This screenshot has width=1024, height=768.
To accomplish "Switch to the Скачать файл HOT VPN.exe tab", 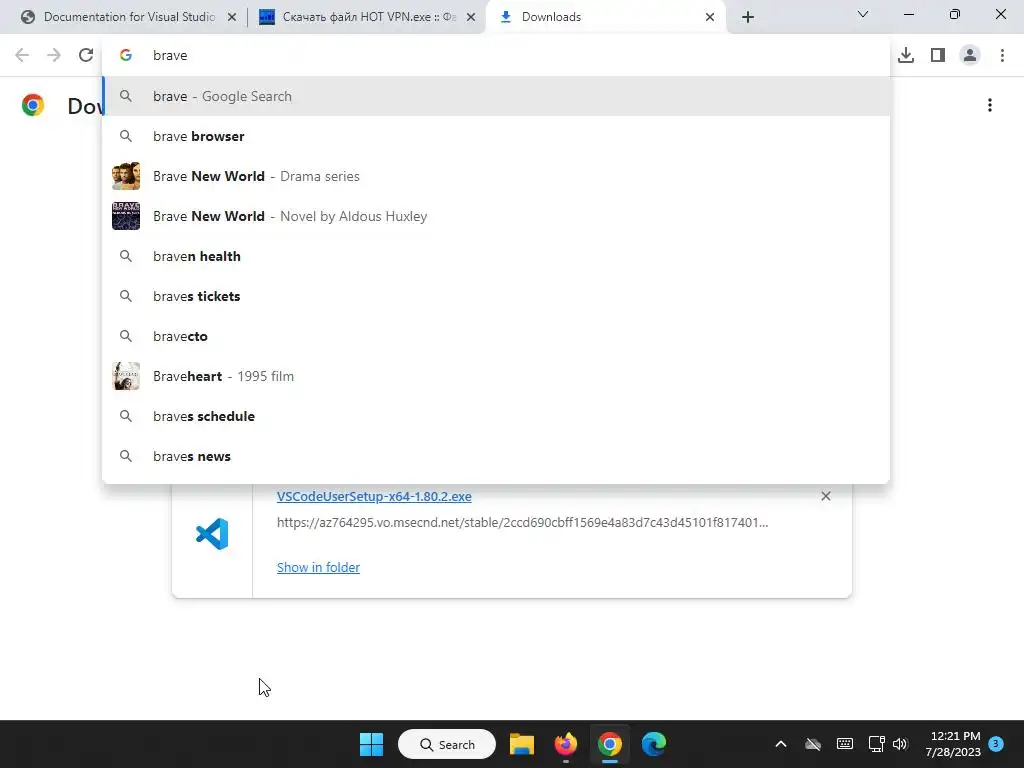I will pos(367,17).
